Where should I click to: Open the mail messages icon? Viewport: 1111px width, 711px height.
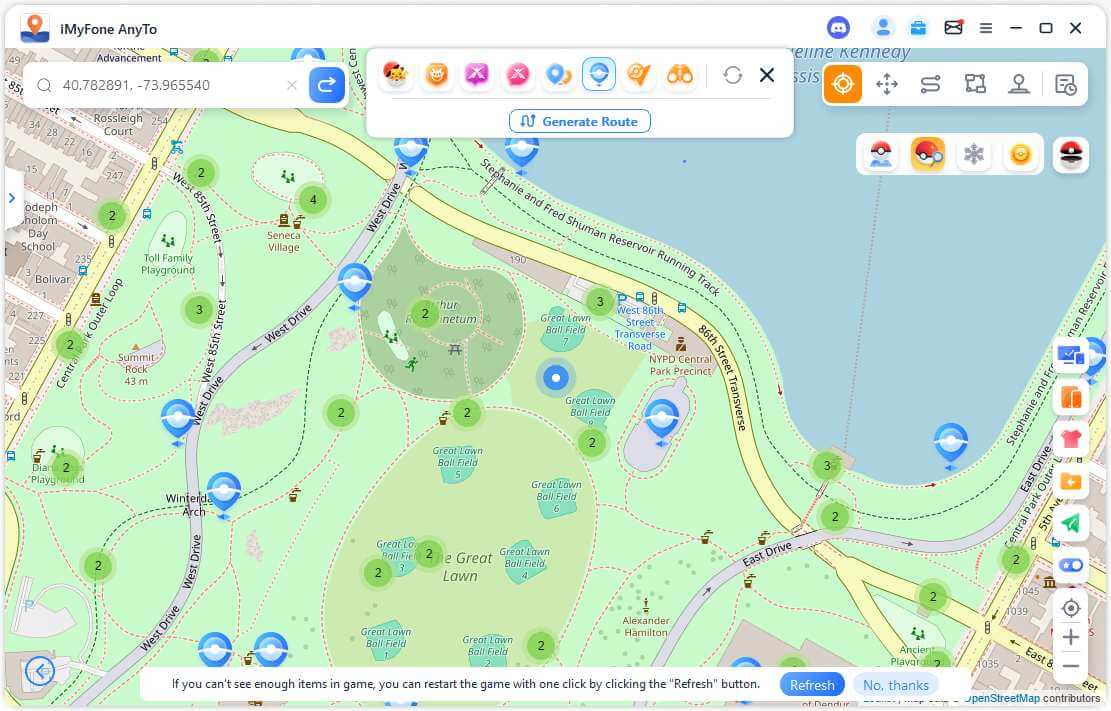954,28
